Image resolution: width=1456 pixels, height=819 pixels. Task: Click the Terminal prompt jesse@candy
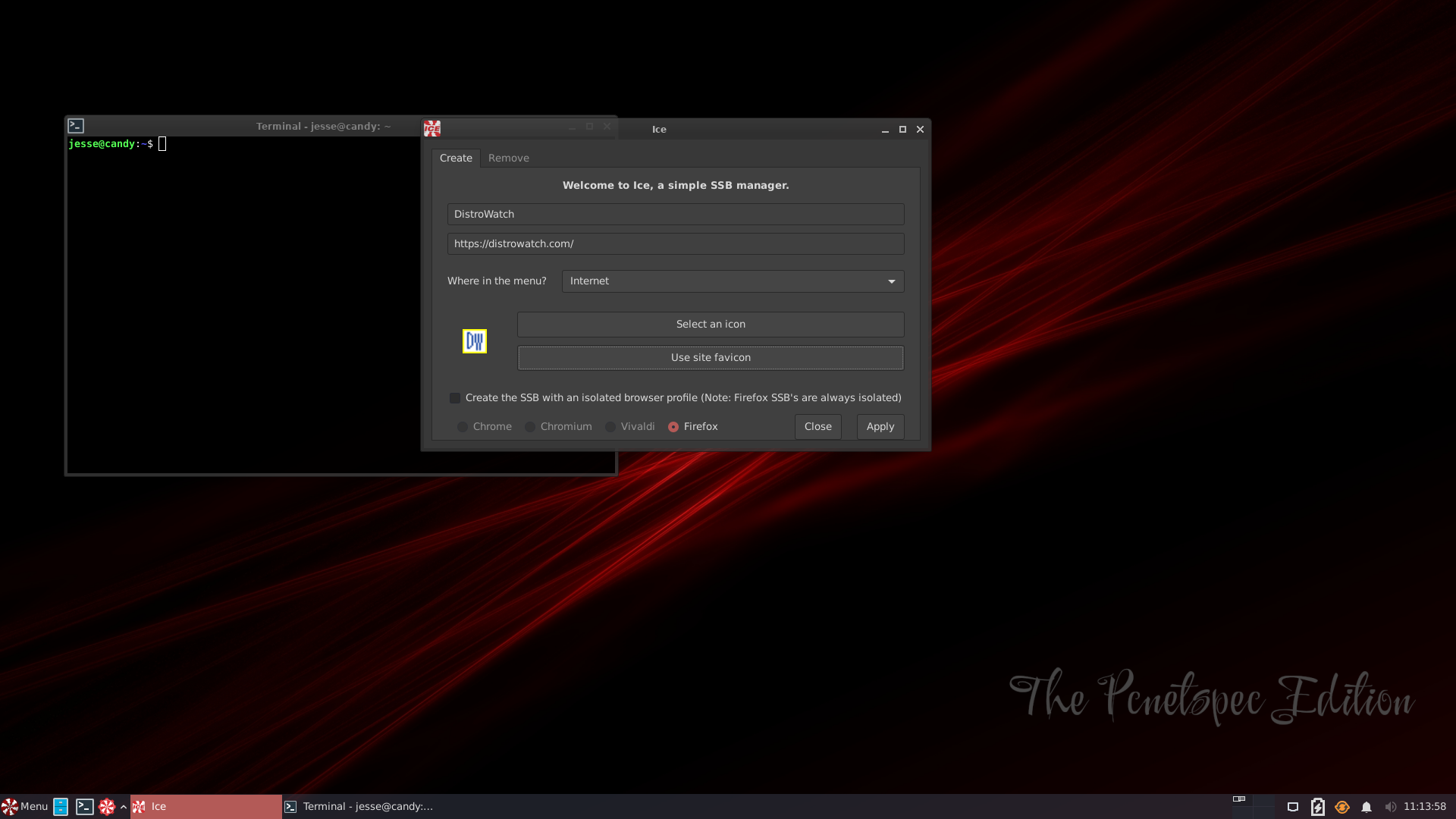(x=102, y=144)
